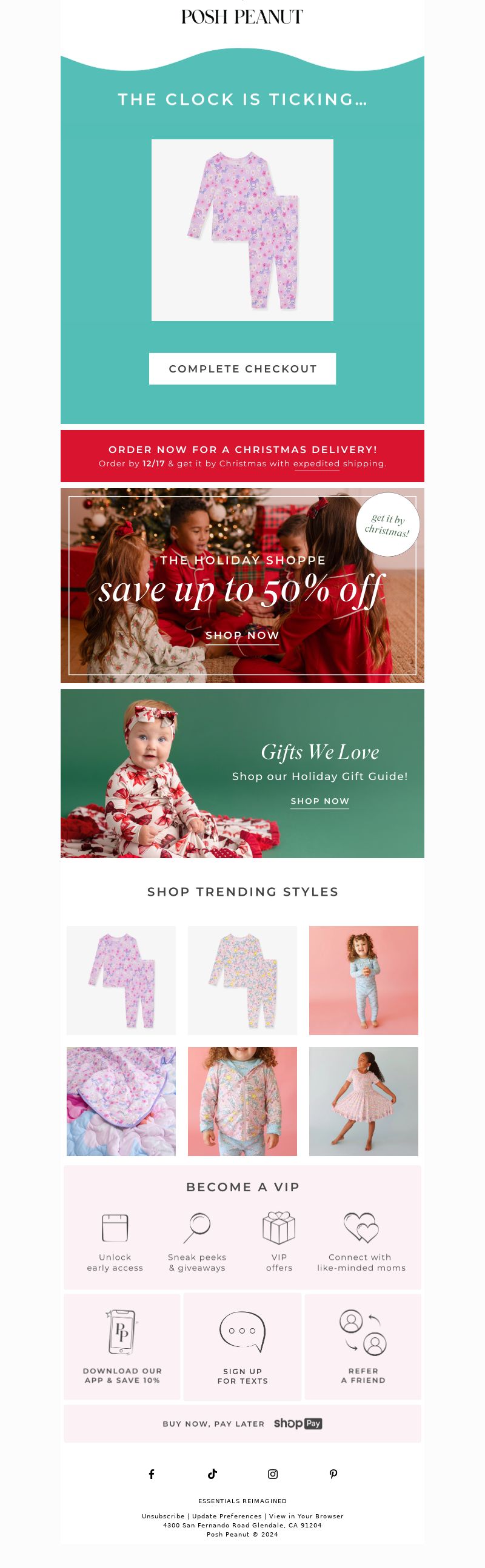Select the Sneak peeks magnifying glass icon
This screenshot has width=485, height=1568.
[x=197, y=1228]
